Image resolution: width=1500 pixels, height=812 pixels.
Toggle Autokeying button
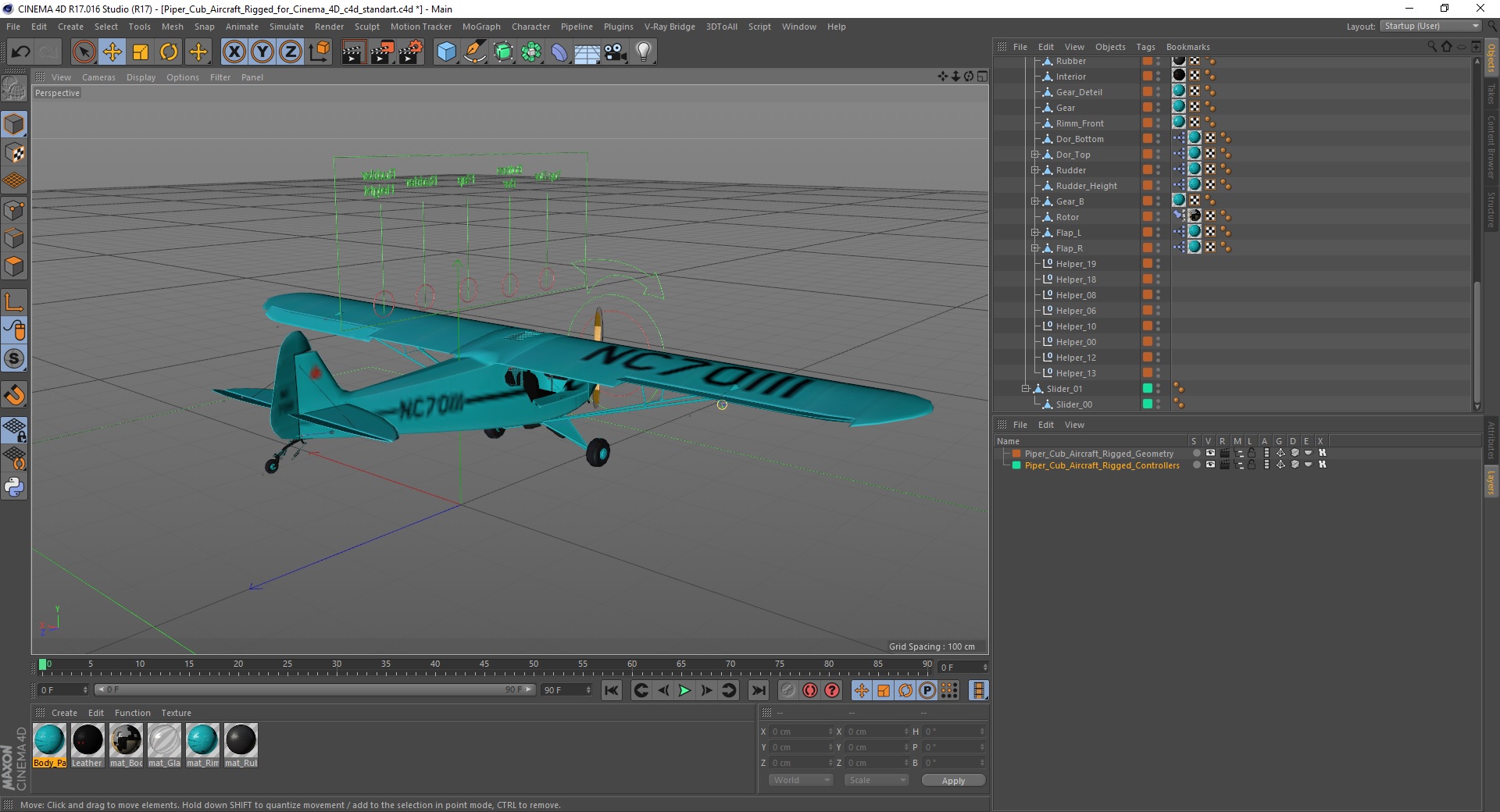coord(810,690)
